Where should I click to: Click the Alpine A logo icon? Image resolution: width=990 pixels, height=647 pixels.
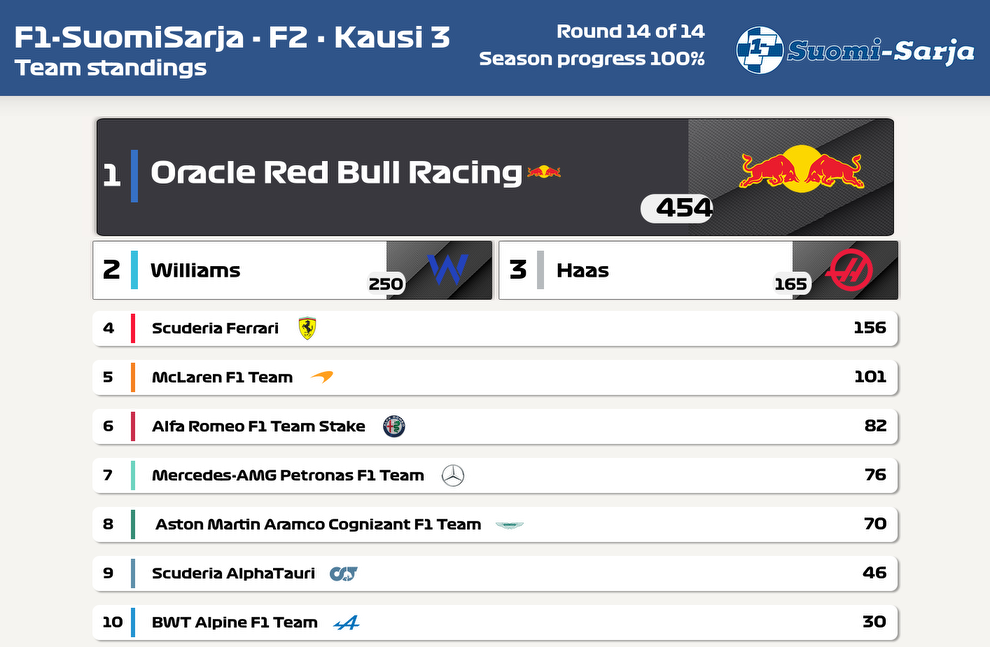point(347,623)
